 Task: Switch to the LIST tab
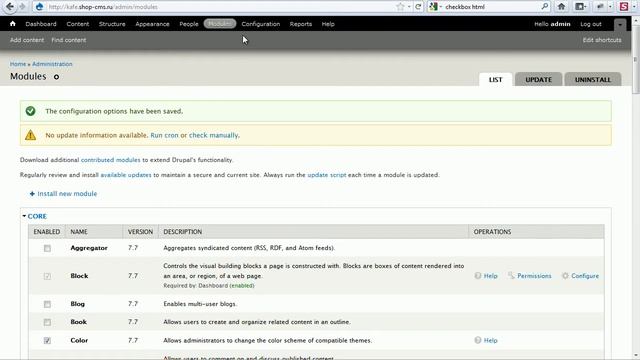click(496, 80)
